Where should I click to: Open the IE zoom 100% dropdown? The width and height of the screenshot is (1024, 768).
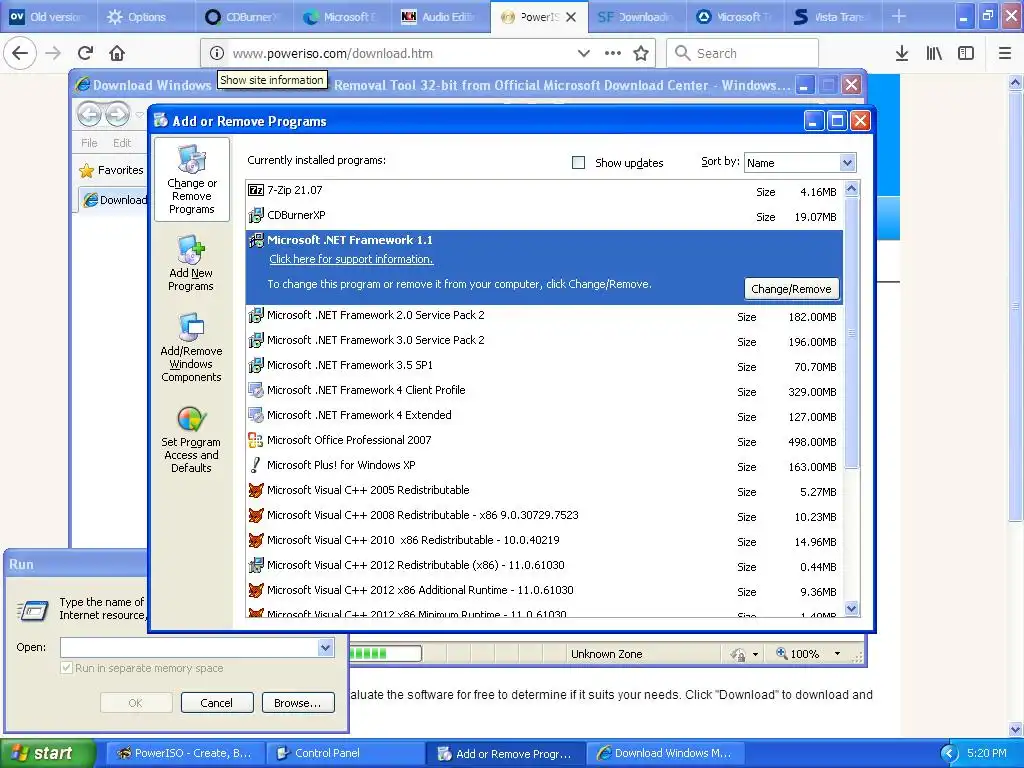click(x=837, y=654)
